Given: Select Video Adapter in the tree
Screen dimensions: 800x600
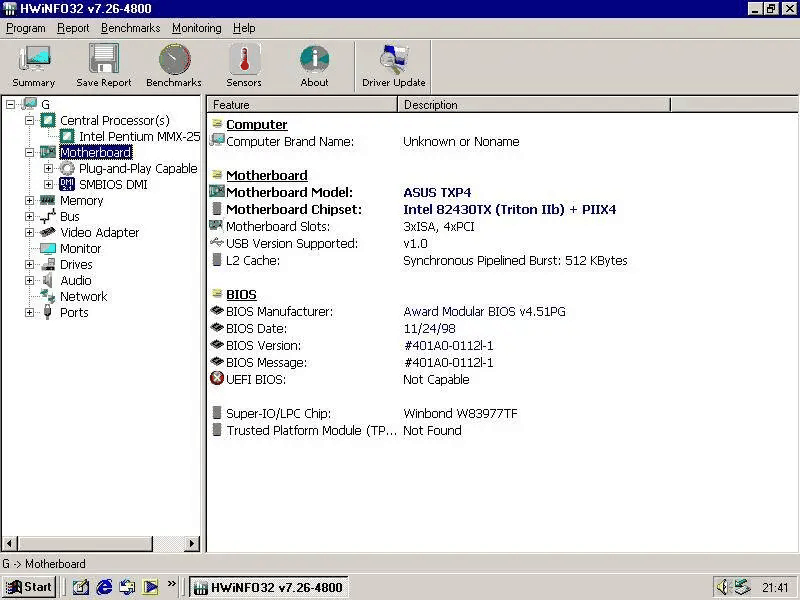Looking at the screenshot, I should click(x=99, y=233).
